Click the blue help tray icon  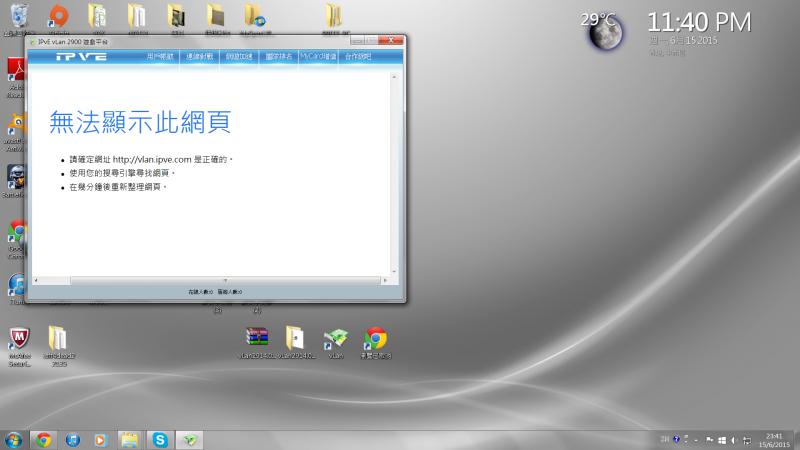click(677, 439)
